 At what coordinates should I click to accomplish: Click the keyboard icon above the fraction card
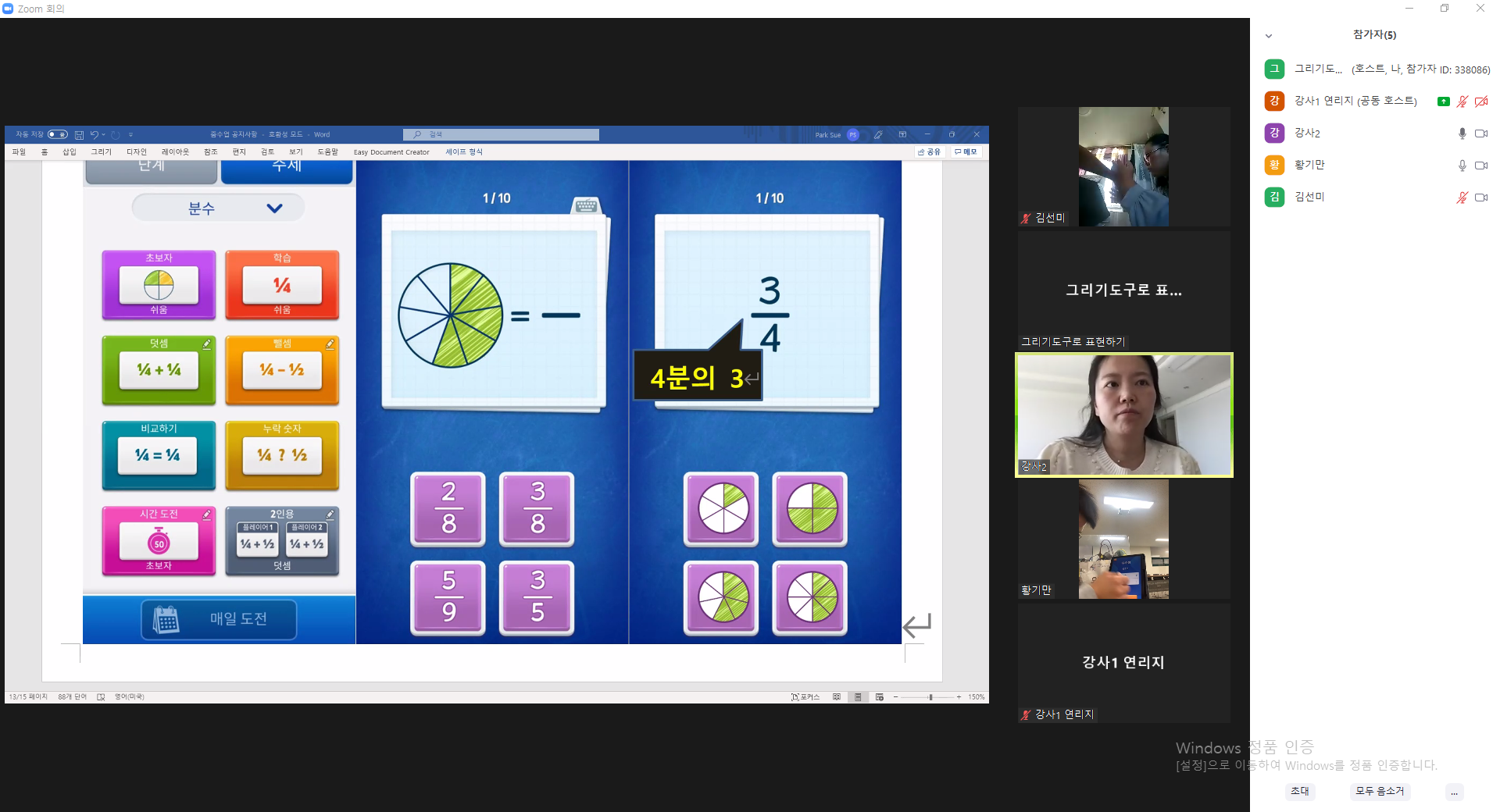[x=586, y=205]
